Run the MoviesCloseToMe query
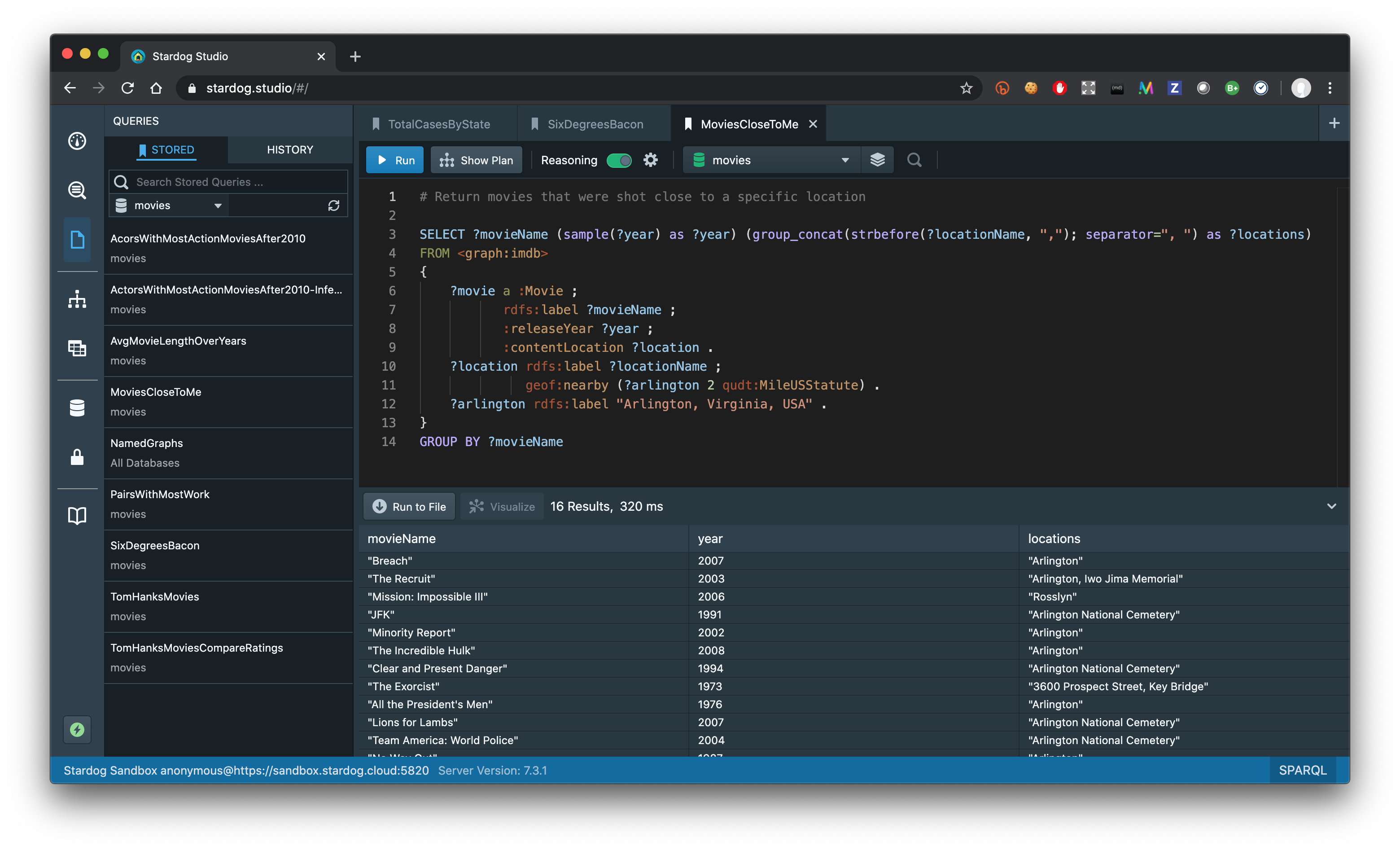Screen dimensions: 1400x850 click(394, 160)
